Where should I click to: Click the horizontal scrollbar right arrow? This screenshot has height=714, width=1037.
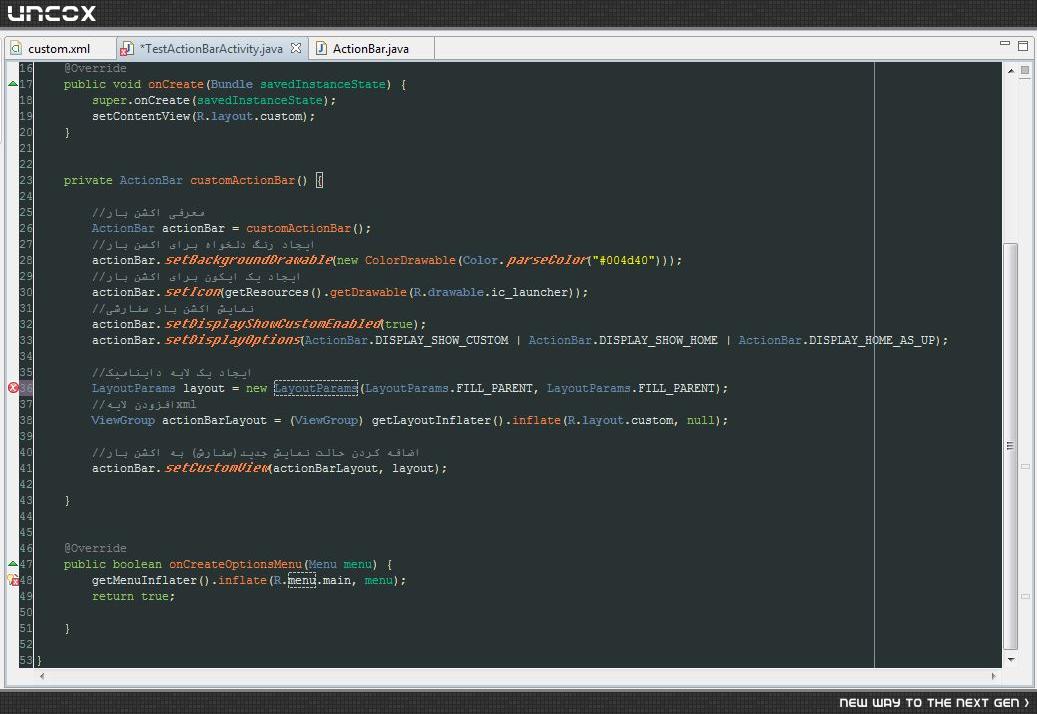(x=993, y=676)
